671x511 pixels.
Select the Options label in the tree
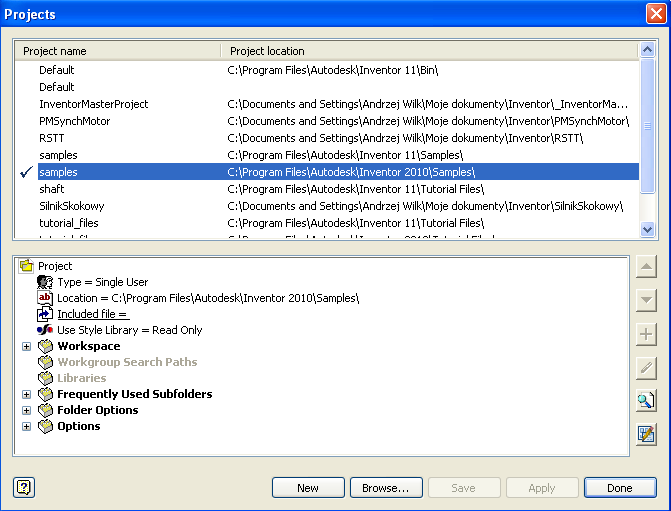[79, 426]
